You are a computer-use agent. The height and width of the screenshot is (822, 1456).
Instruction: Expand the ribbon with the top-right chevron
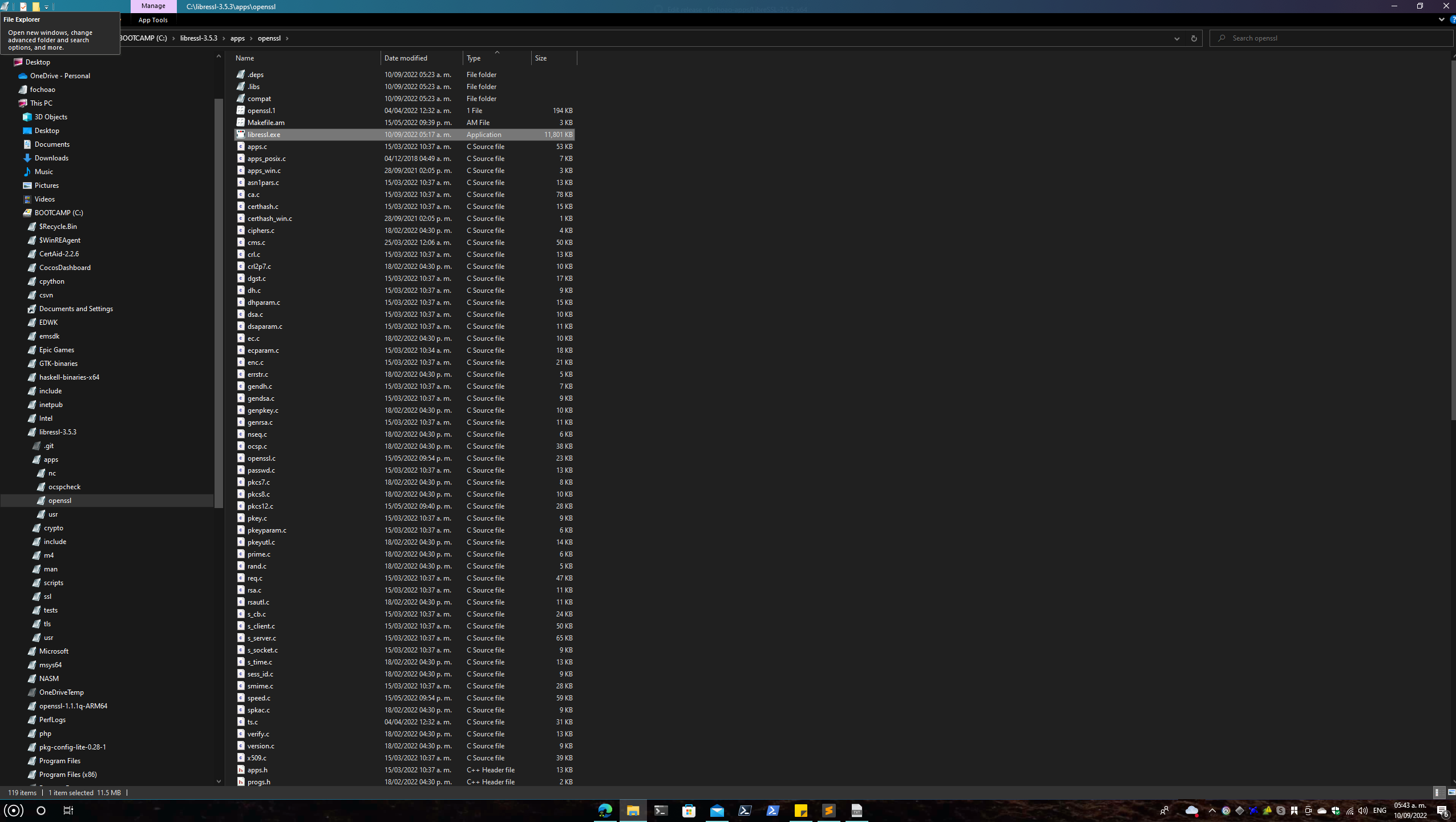1441,19
